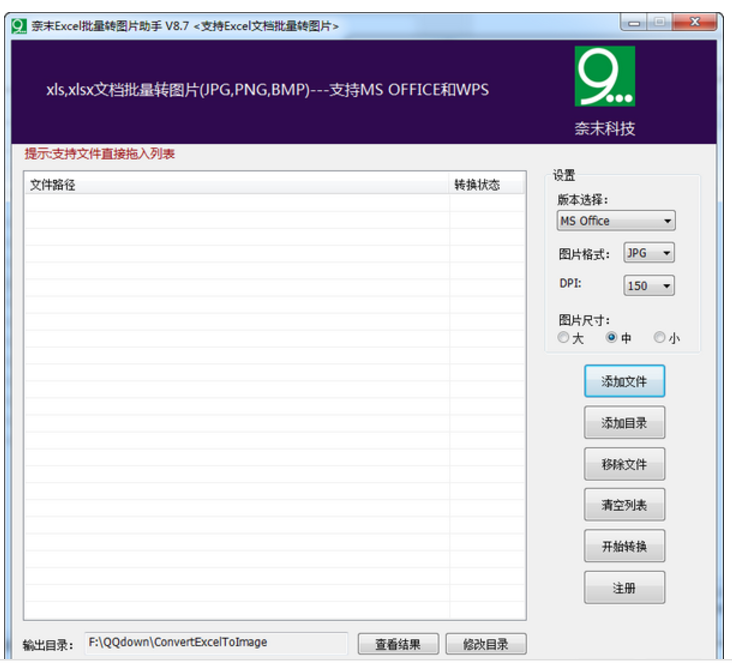Click the 修改目录 button

pyautogui.click(x=486, y=644)
